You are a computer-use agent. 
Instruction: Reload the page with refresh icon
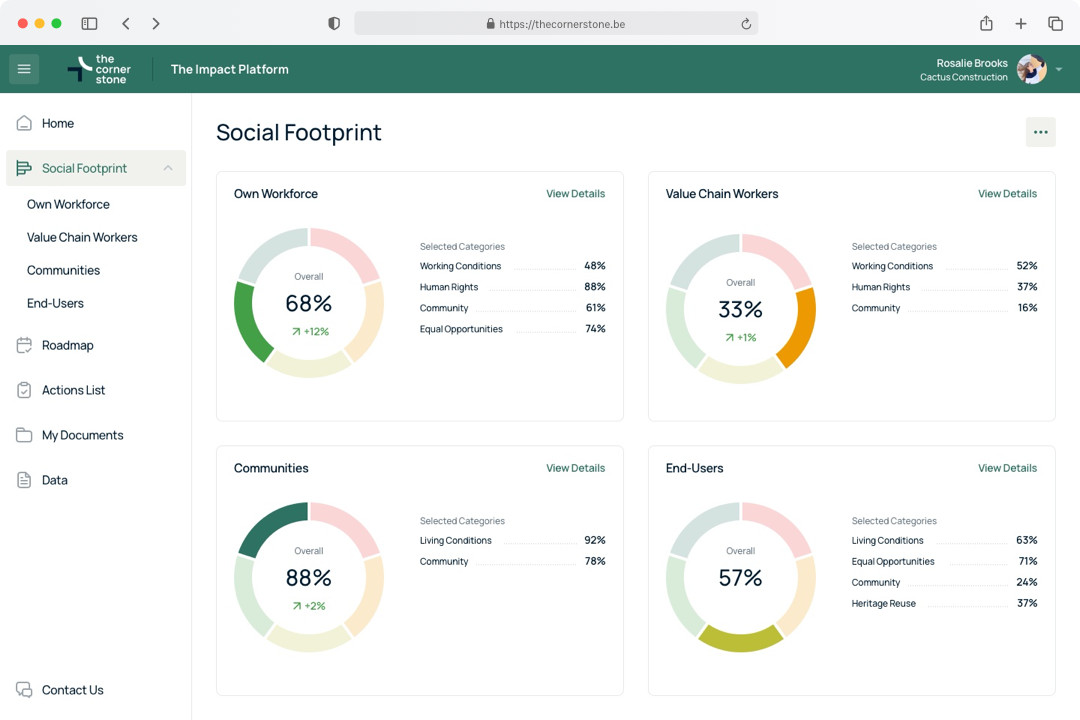[746, 24]
